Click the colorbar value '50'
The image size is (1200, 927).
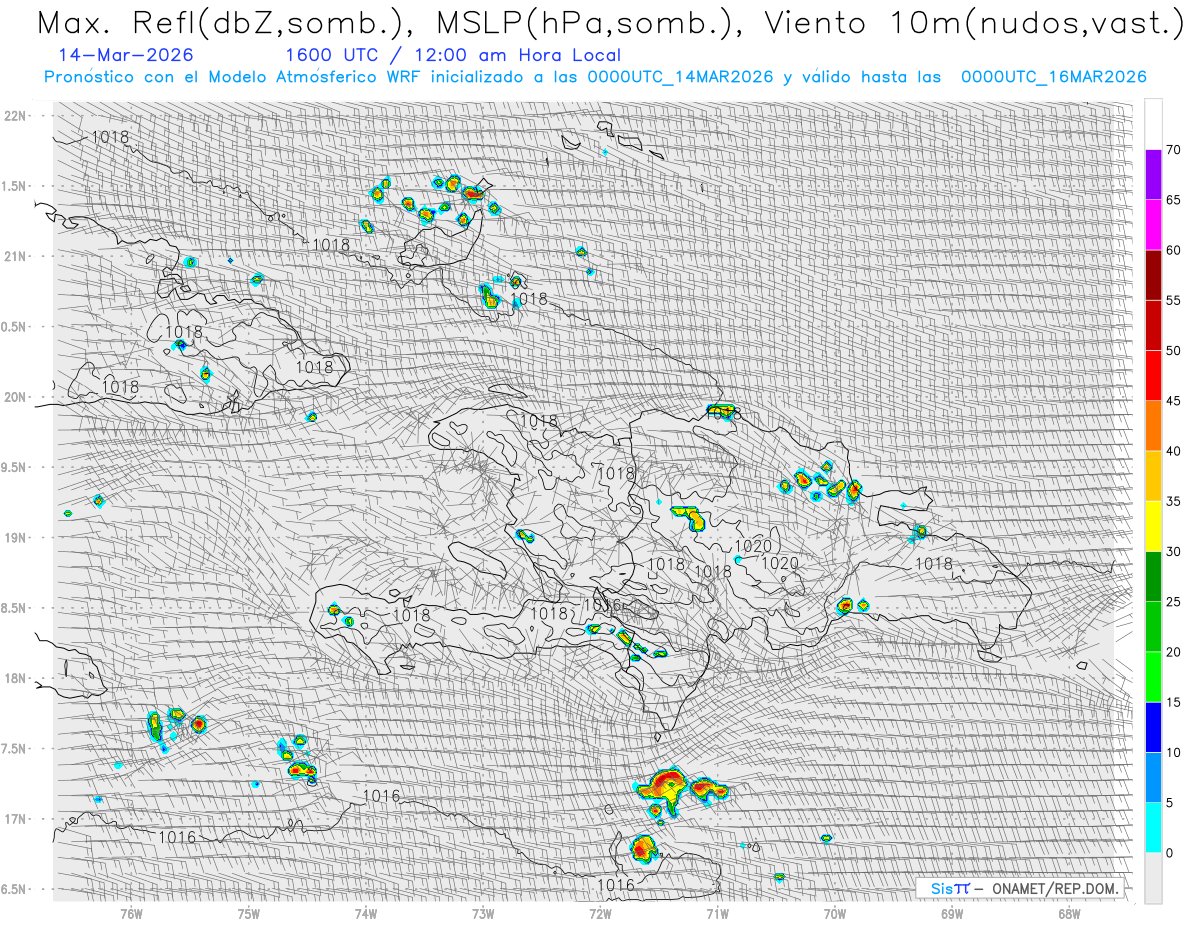[x=1174, y=351]
